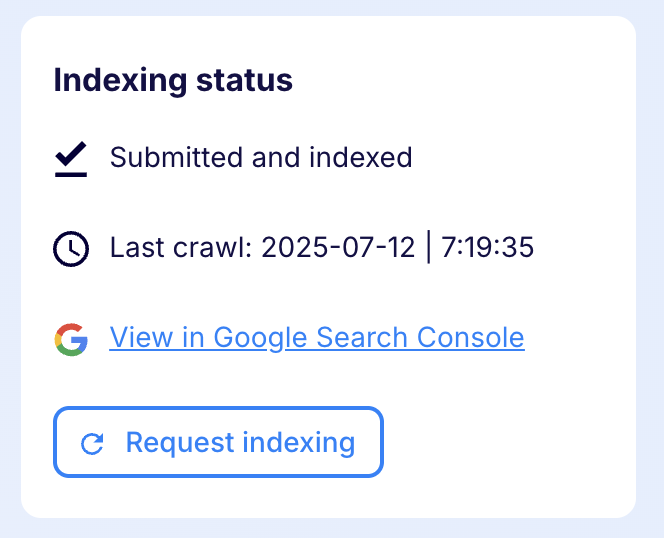Click the vertical bar separating date and time

(429, 247)
